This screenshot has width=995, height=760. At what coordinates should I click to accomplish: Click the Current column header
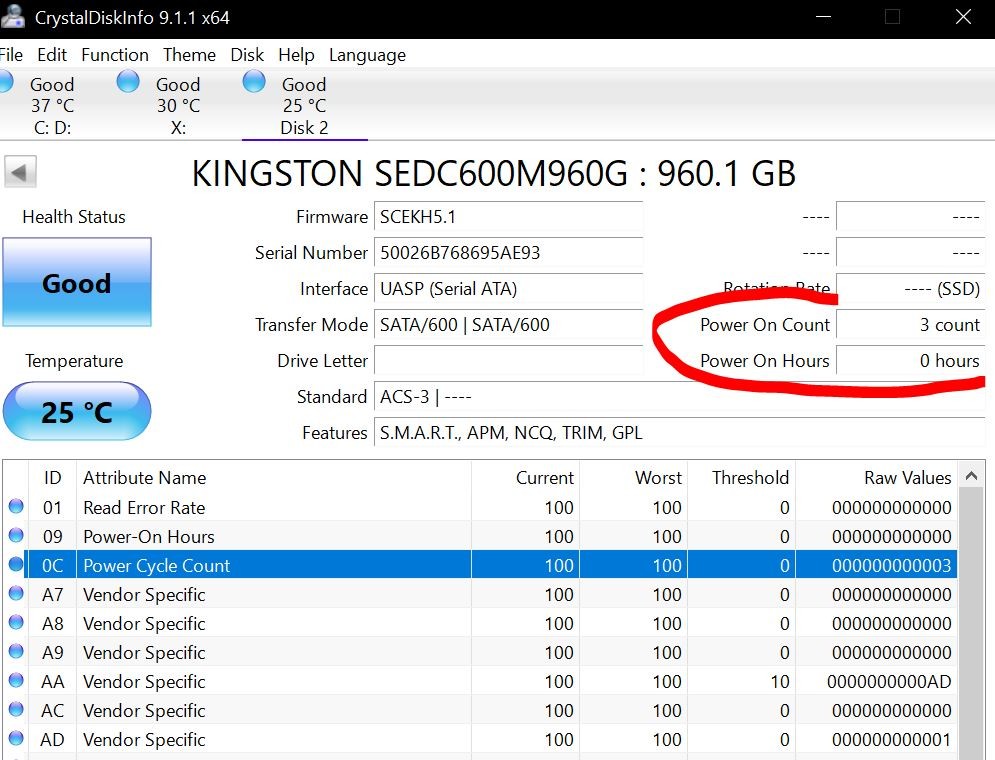(x=525, y=477)
